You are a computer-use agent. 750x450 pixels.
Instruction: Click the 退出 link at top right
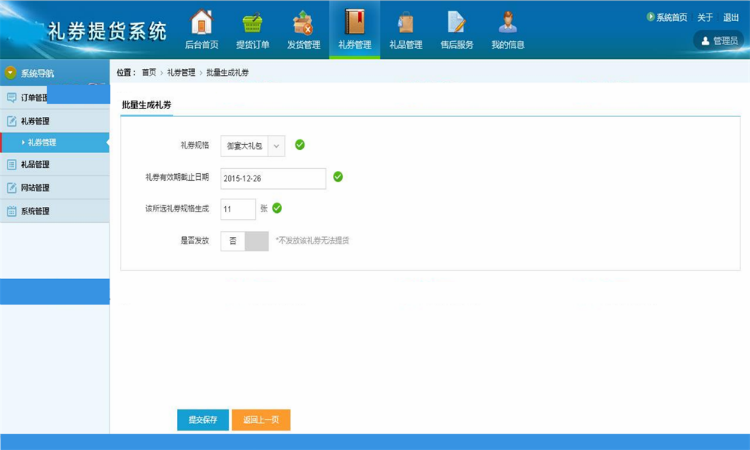point(731,17)
